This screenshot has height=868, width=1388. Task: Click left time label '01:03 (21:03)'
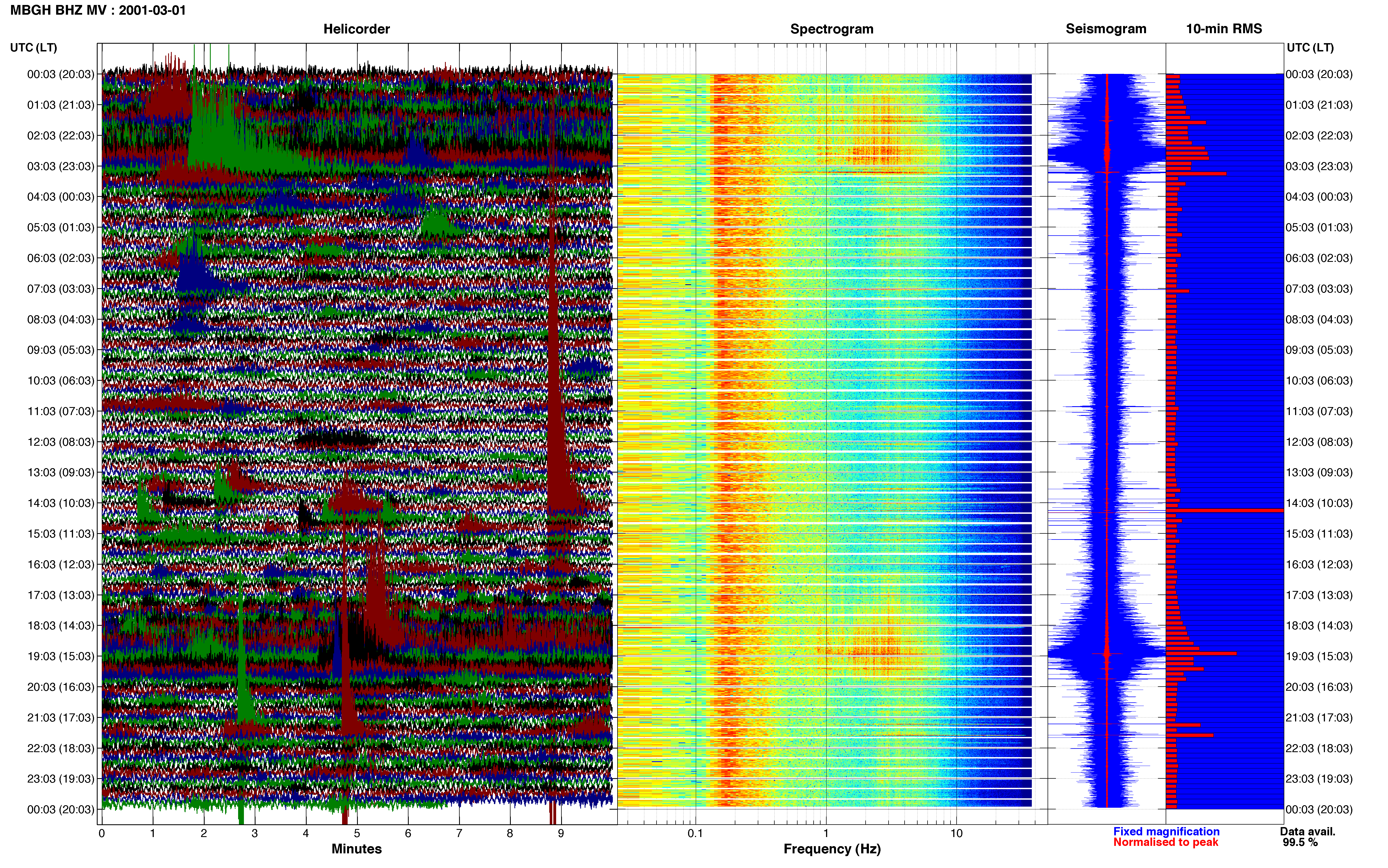(60, 105)
